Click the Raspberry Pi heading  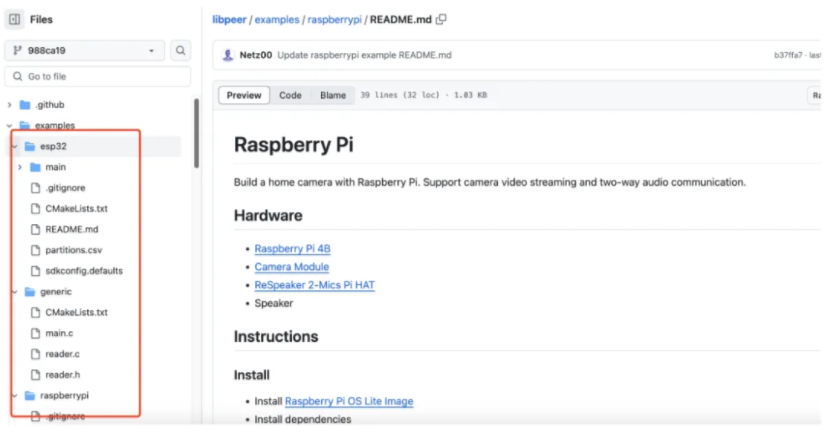point(294,145)
